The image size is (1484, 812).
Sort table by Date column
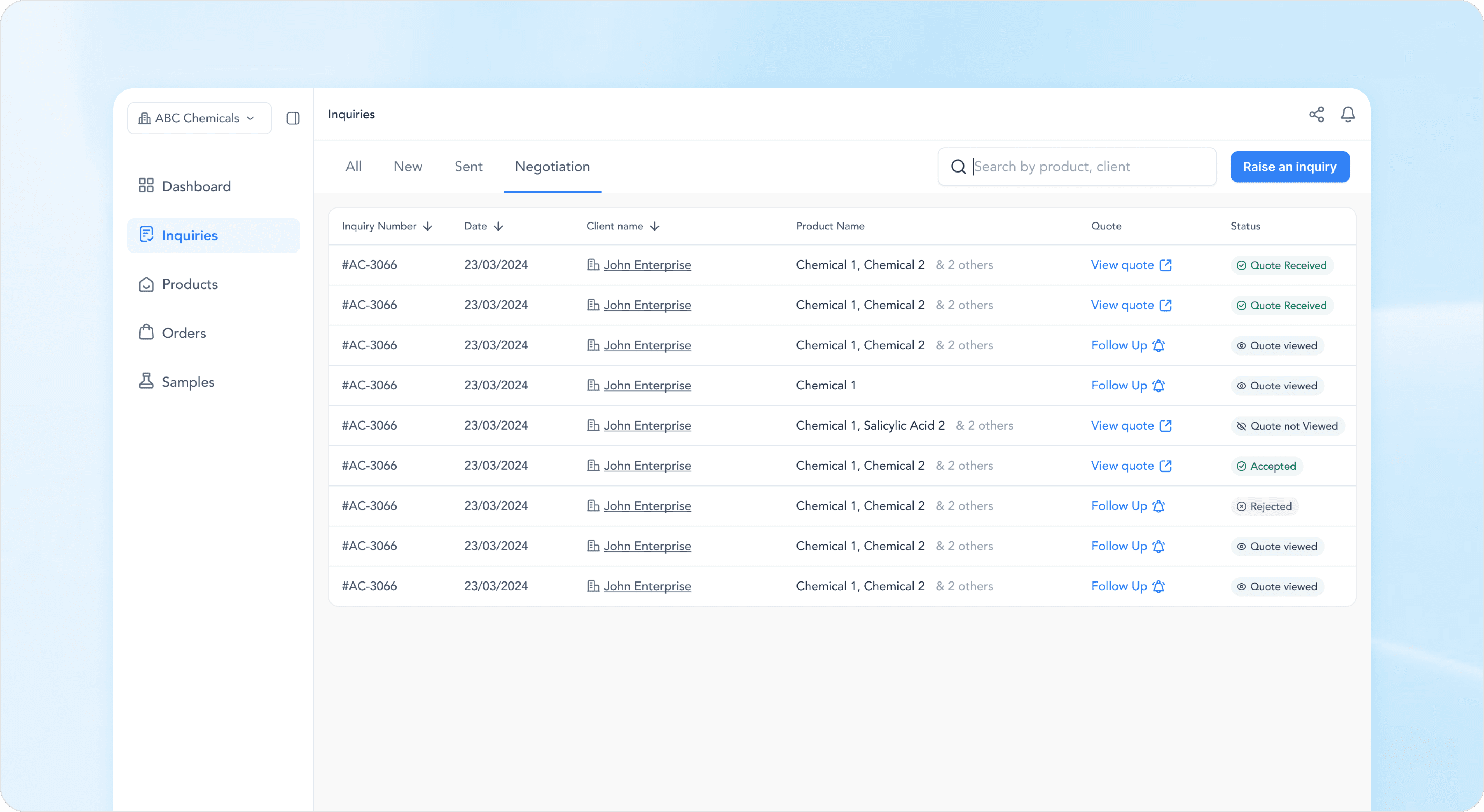coord(498,226)
